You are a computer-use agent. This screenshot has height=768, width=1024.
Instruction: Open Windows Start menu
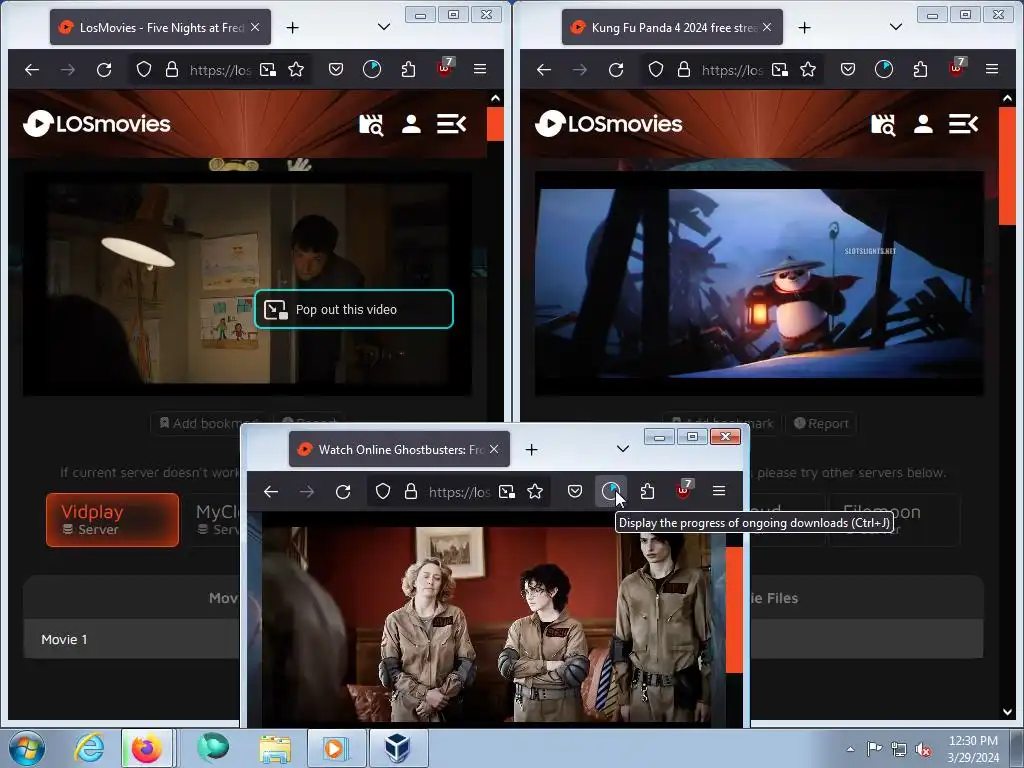click(27, 748)
